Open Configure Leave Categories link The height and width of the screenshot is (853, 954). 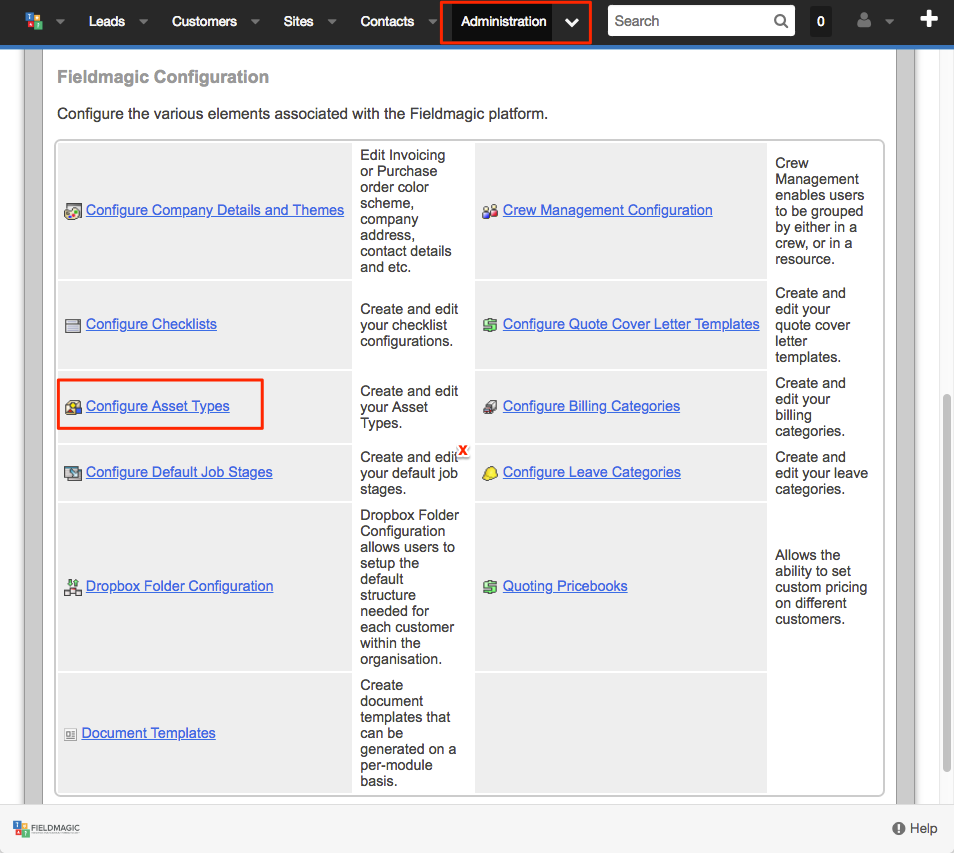591,472
